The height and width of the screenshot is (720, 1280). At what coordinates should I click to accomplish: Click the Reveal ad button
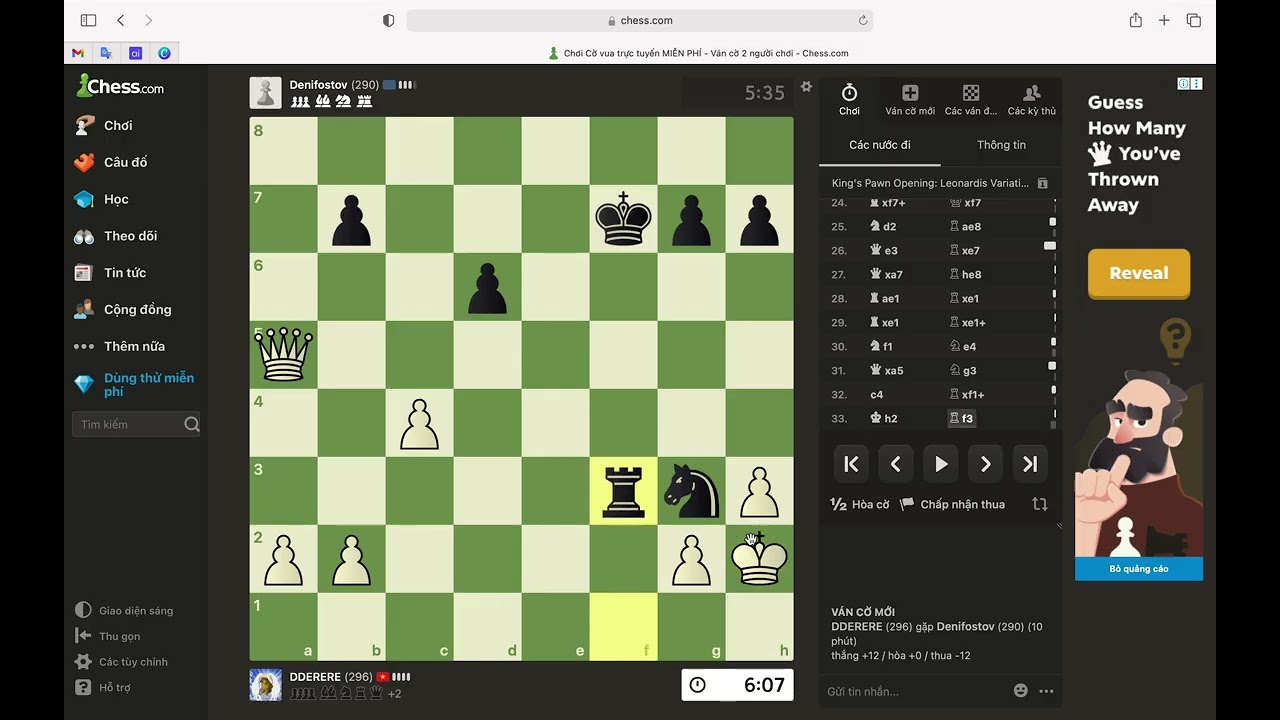coord(1139,273)
